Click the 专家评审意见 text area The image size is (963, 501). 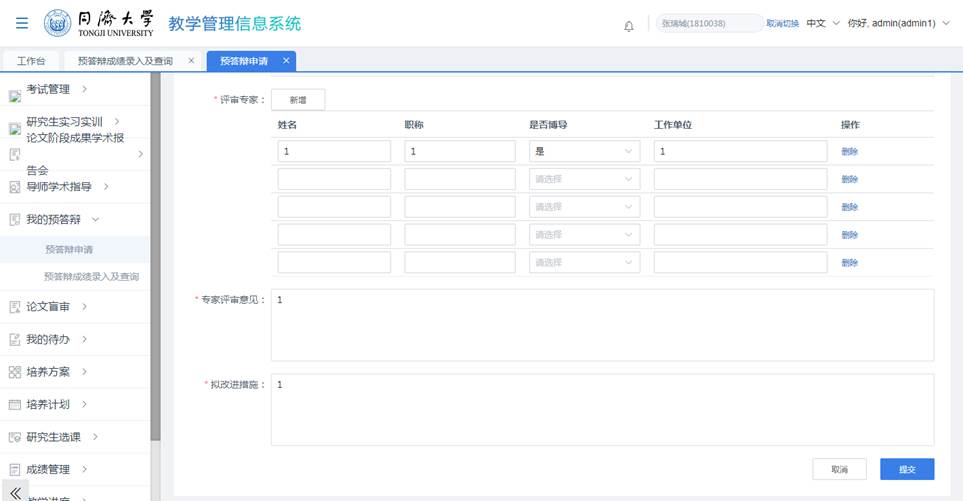pos(602,325)
